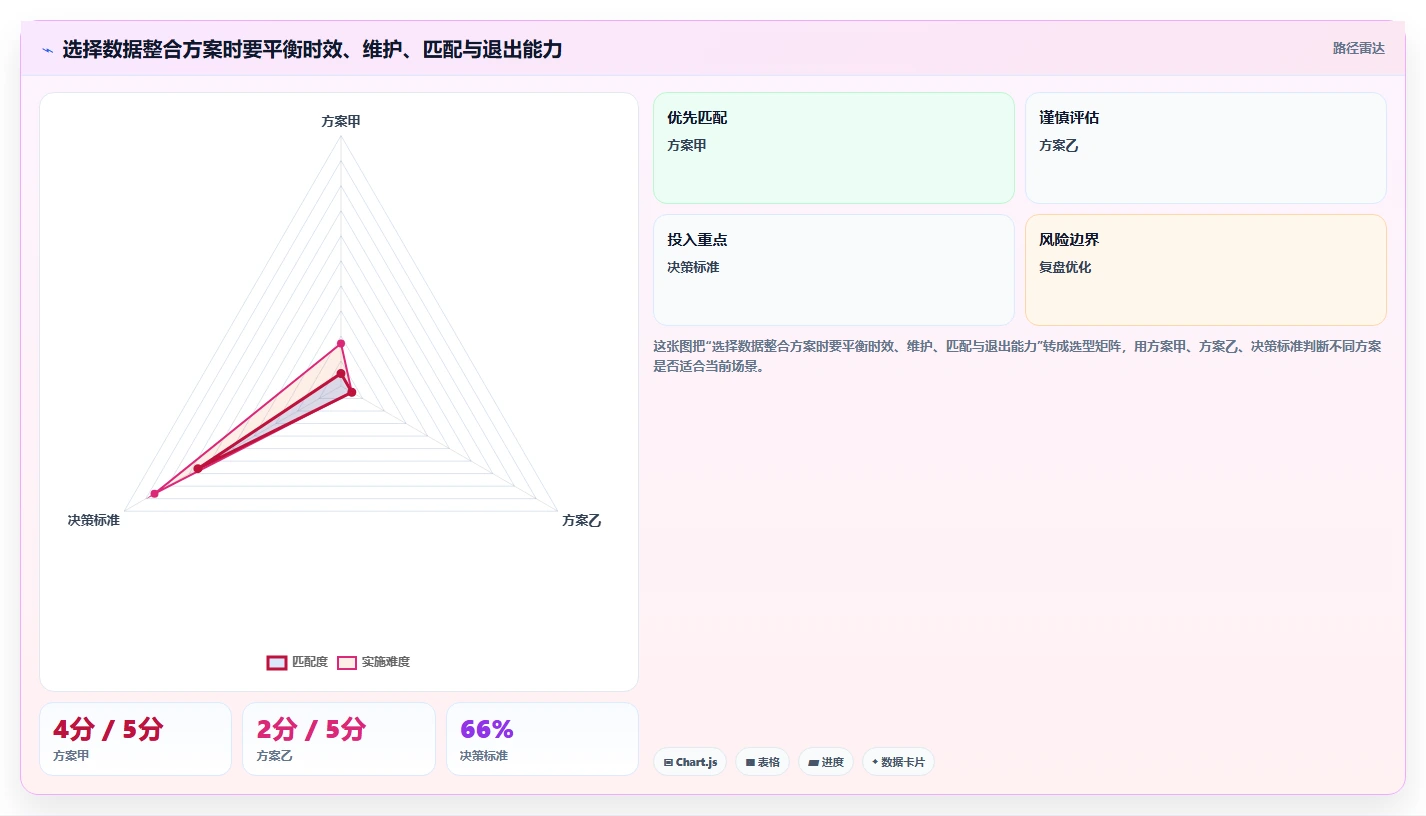Open the 优先匹配 card
Image resolution: width=1426 pixels, height=816 pixels.
(x=834, y=148)
